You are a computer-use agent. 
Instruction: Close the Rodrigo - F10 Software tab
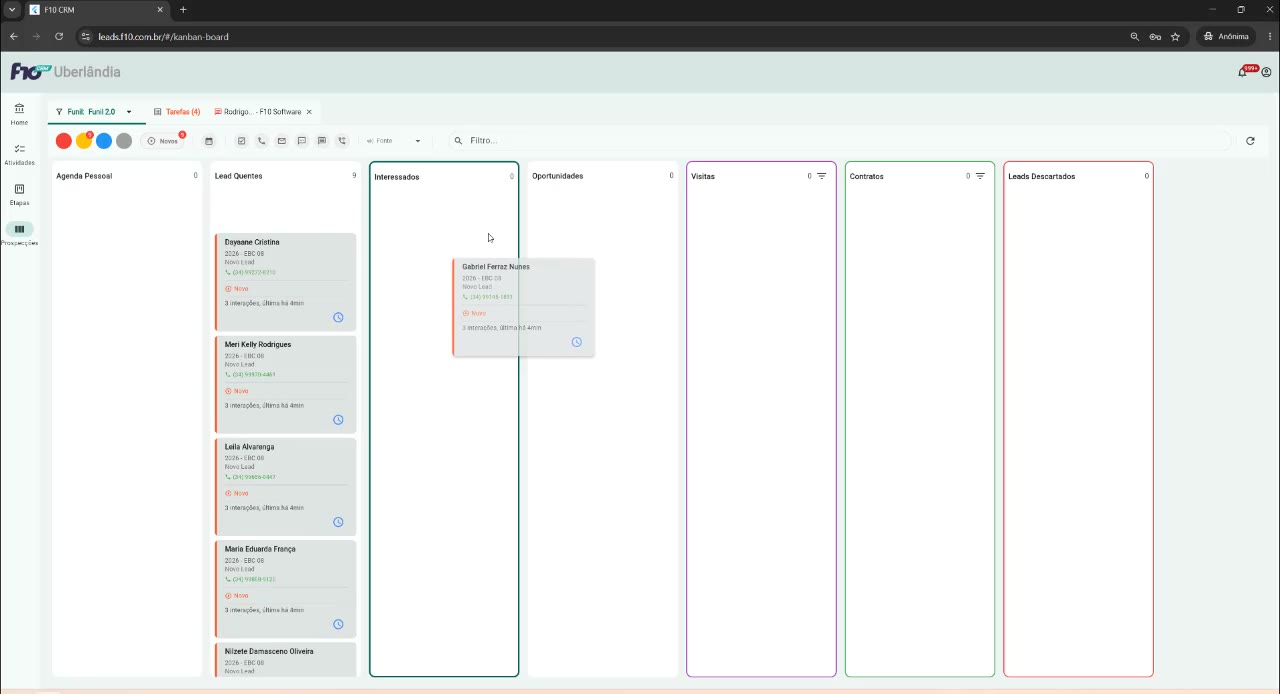[309, 112]
